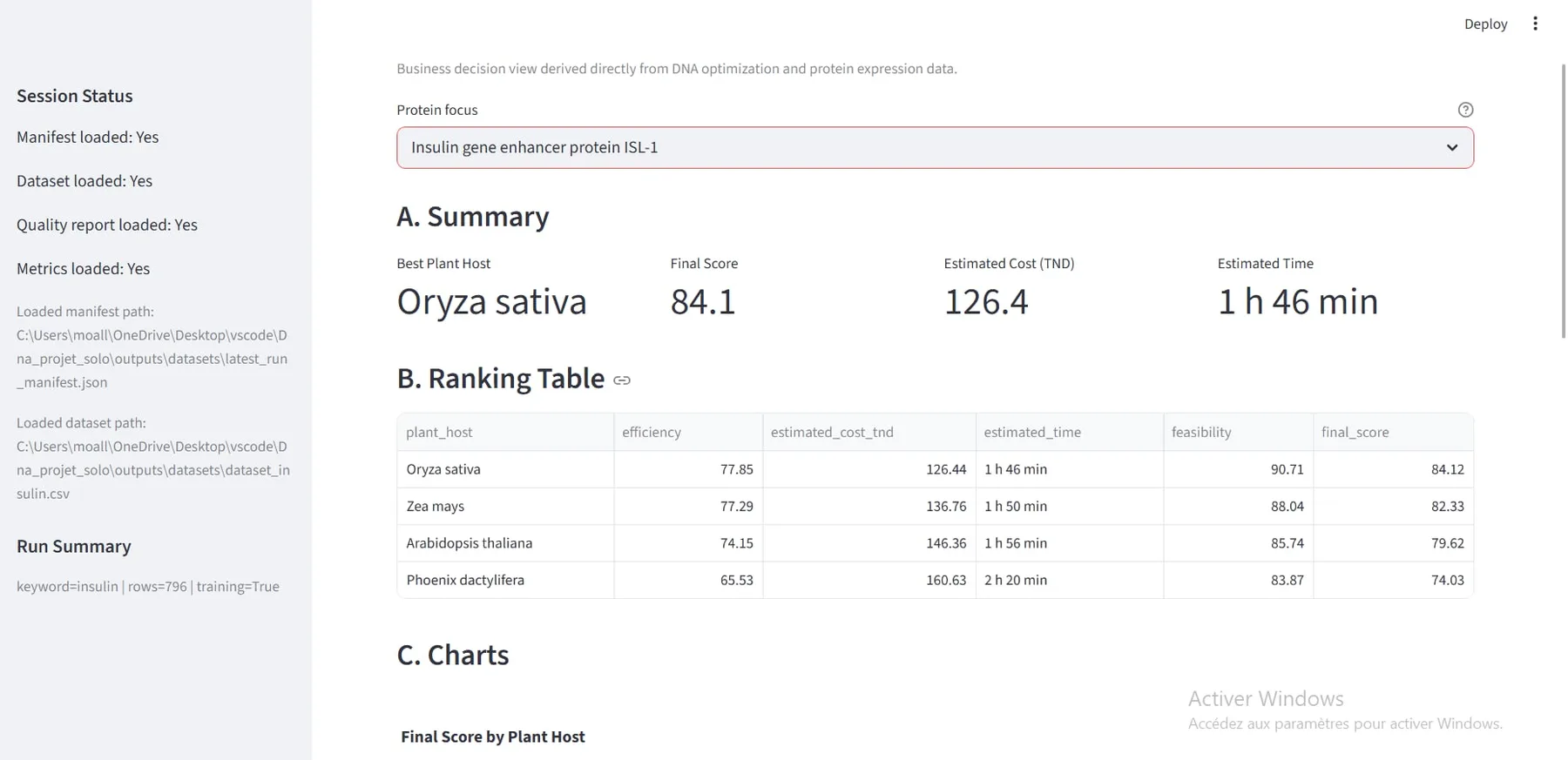Click final score value 82.33
Screen dimensions: 1568x760
coord(1394,506)
